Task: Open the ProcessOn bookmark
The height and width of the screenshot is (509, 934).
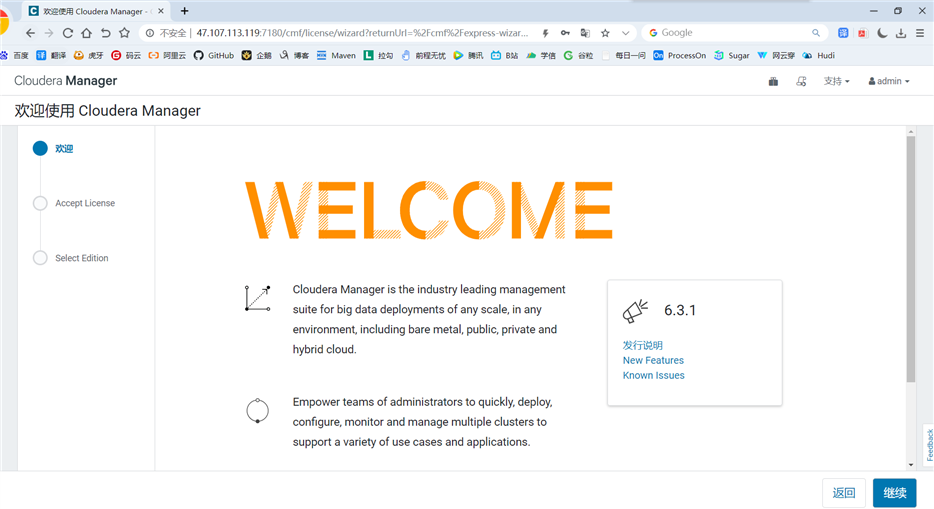Action: coord(680,55)
